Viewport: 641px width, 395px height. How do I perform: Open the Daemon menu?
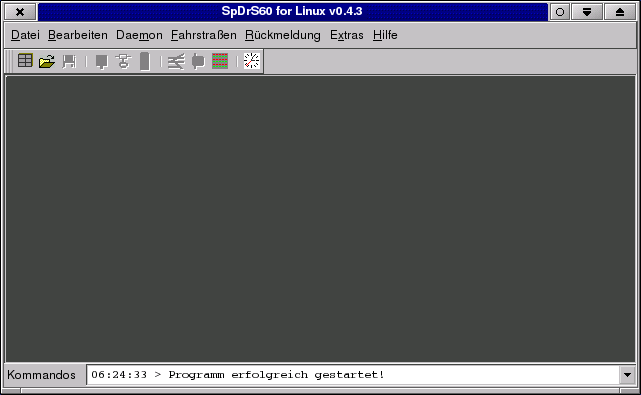tap(139, 35)
